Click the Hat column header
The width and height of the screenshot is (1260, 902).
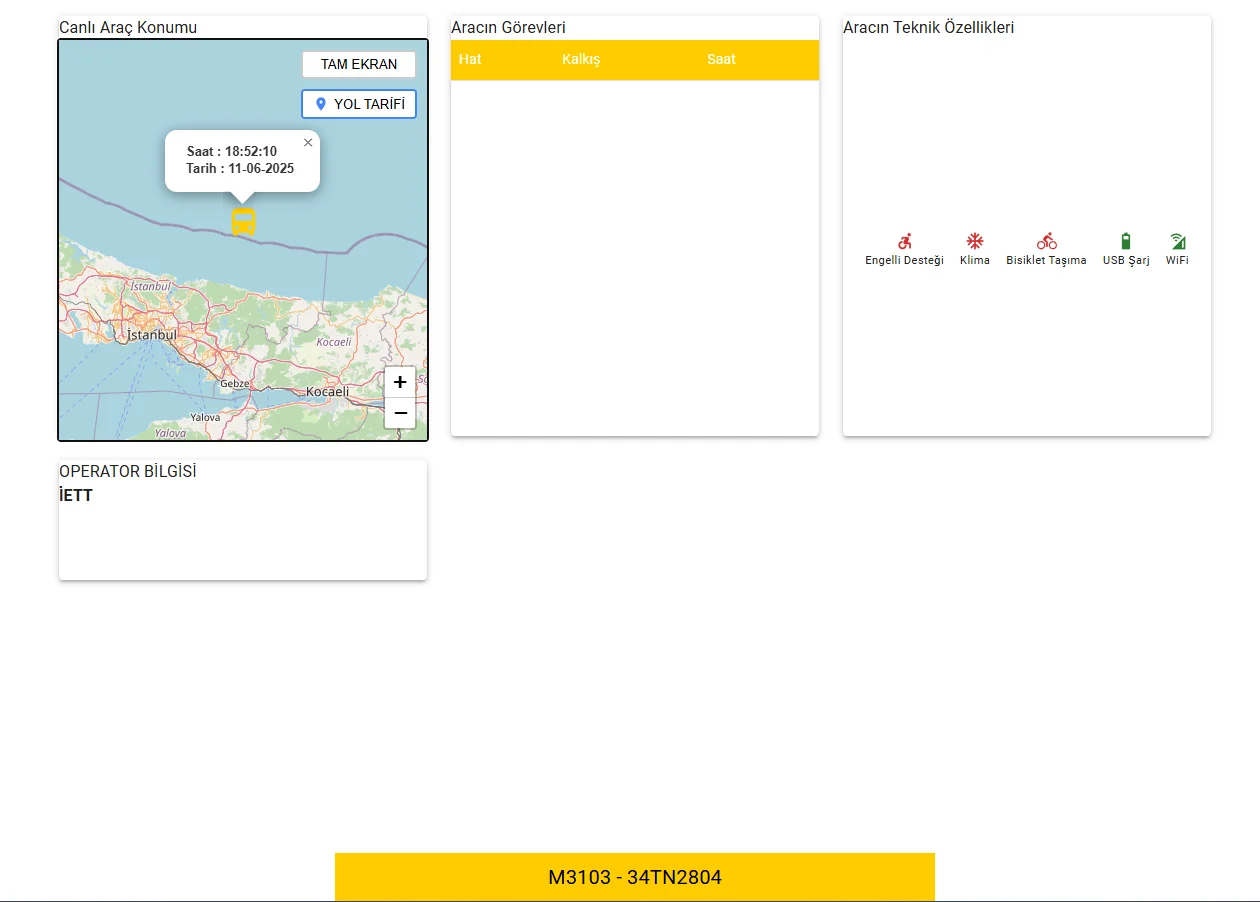pos(470,60)
